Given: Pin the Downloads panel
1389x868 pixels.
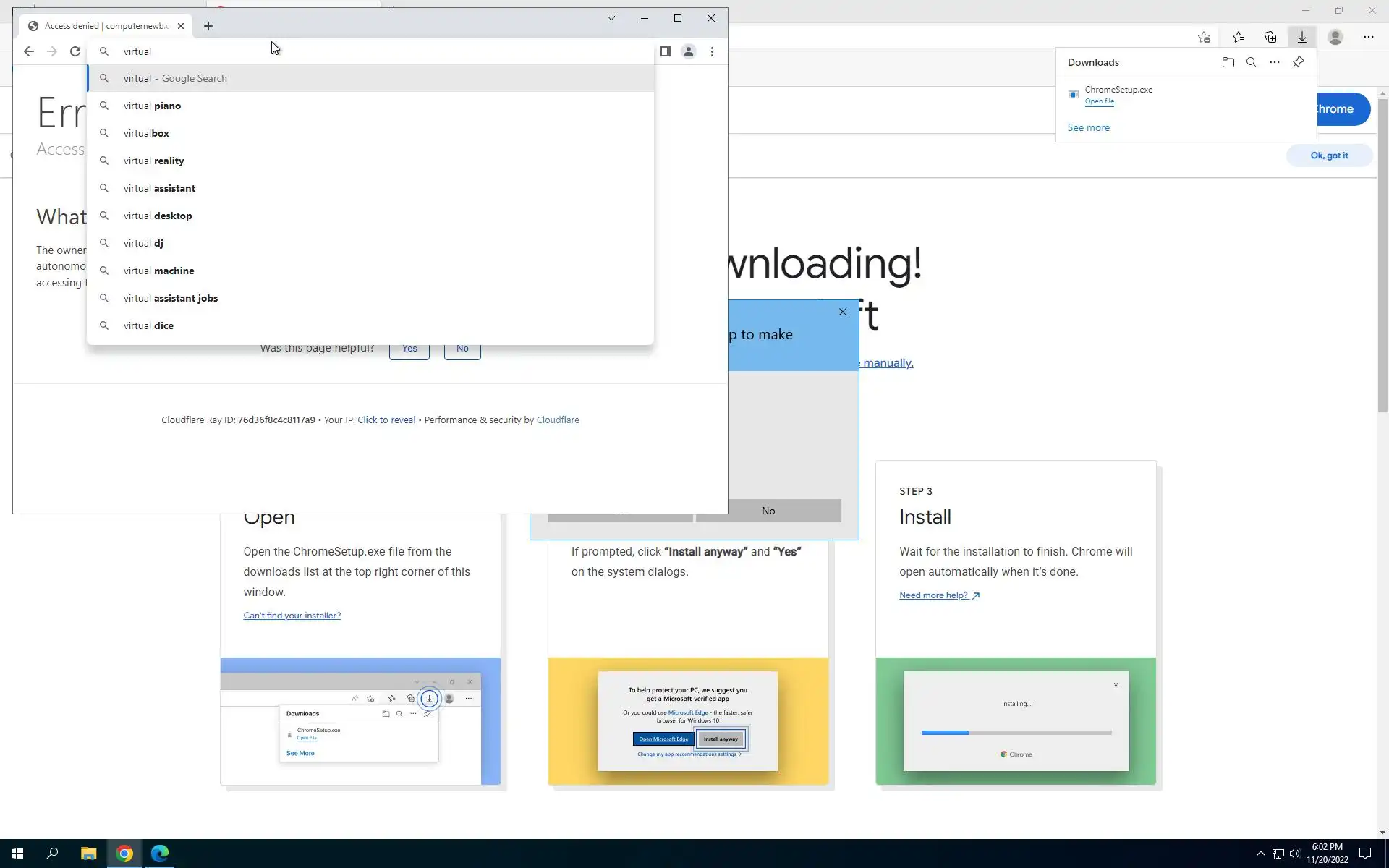Looking at the screenshot, I should click(1298, 62).
